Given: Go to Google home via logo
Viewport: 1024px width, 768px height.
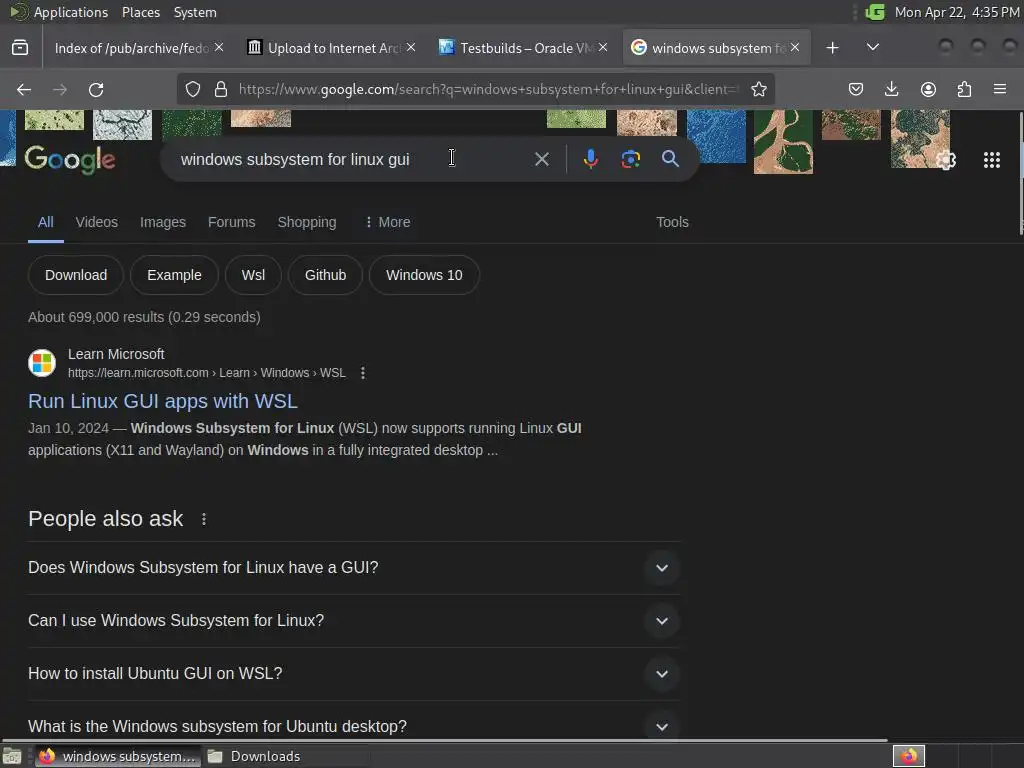Looking at the screenshot, I should tap(70, 160).
